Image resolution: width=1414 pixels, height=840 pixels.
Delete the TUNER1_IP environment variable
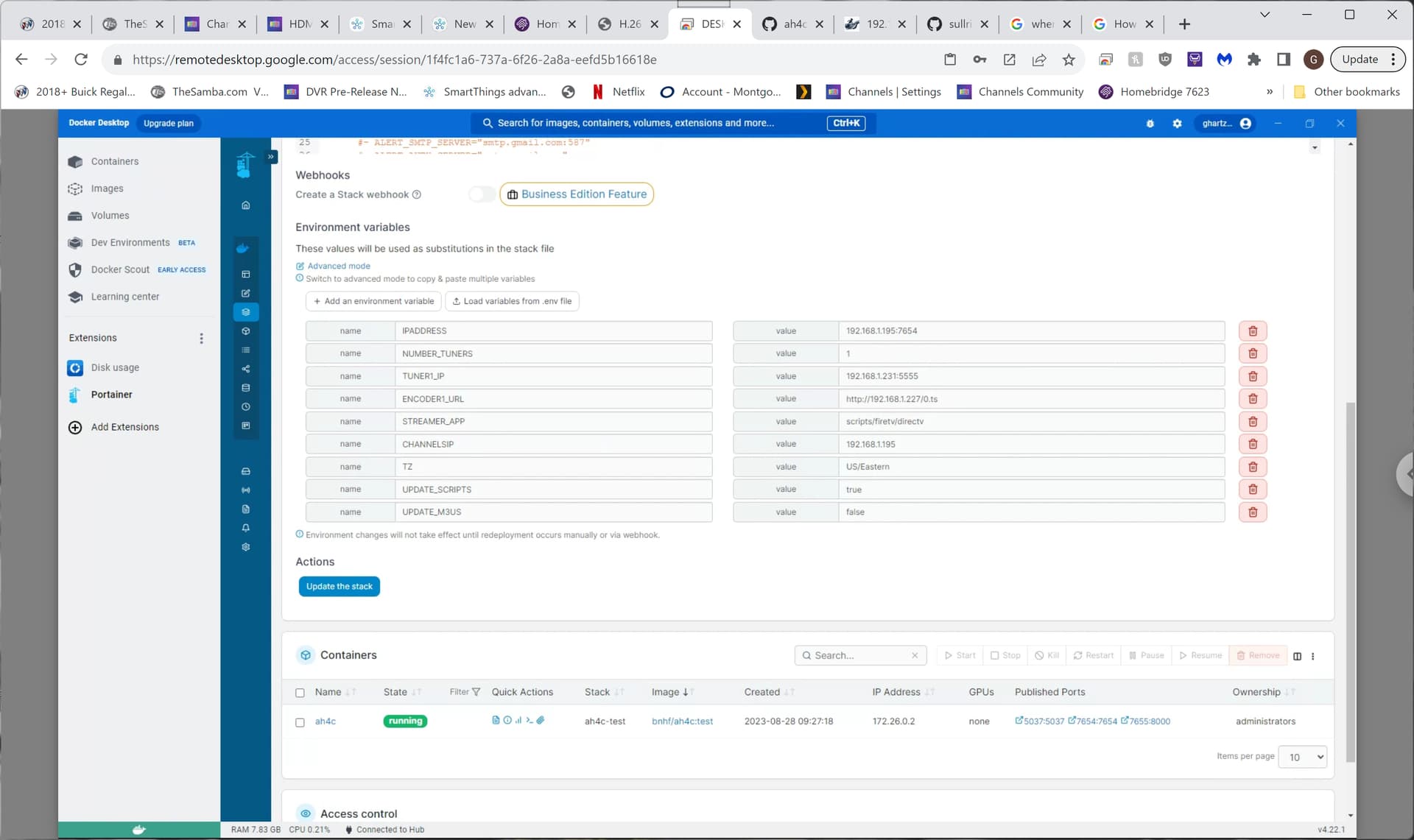pyautogui.click(x=1252, y=376)
